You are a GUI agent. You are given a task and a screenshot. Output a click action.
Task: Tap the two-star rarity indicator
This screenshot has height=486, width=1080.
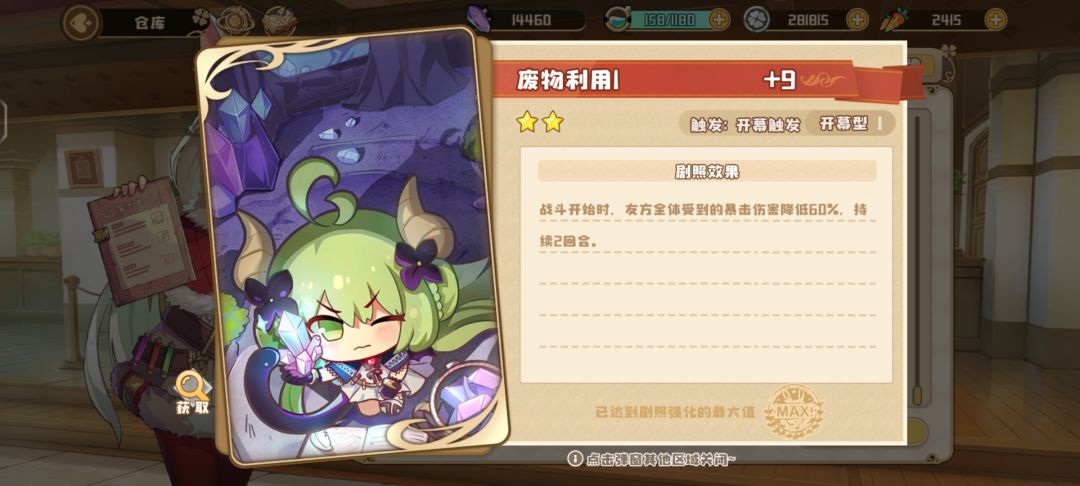click(x=540, y=123)
